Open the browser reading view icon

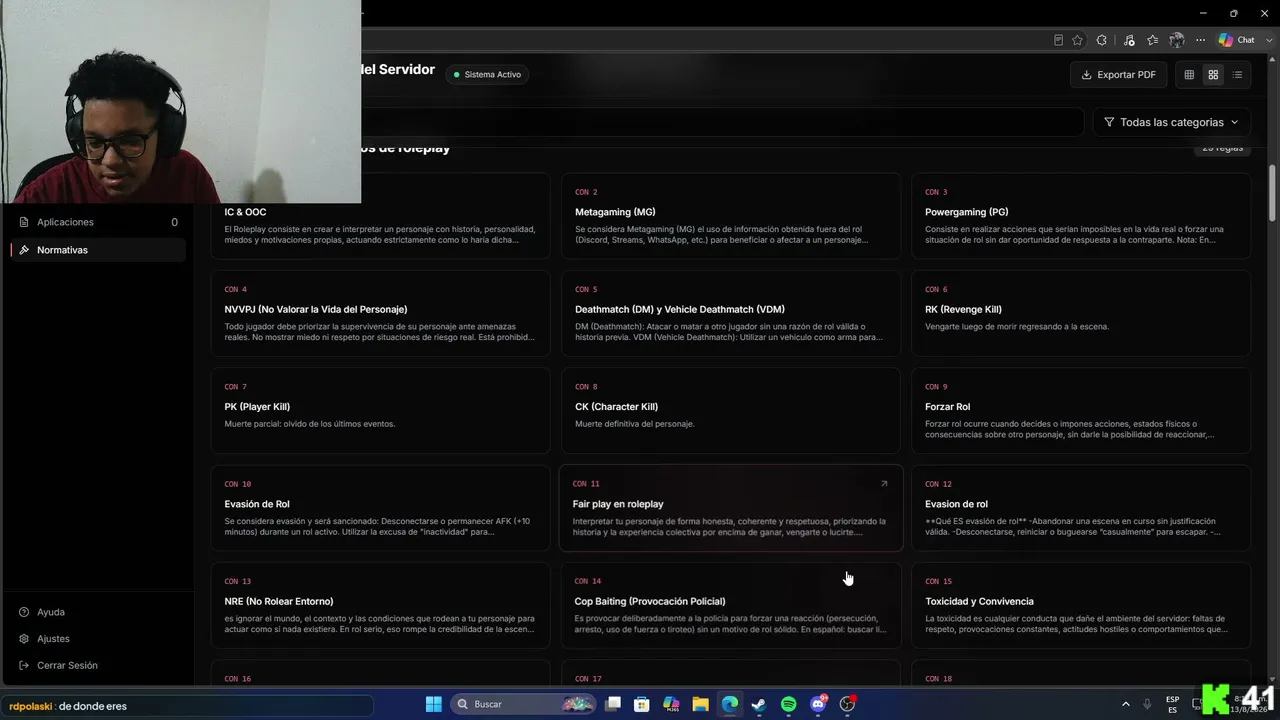[1058, 40]
